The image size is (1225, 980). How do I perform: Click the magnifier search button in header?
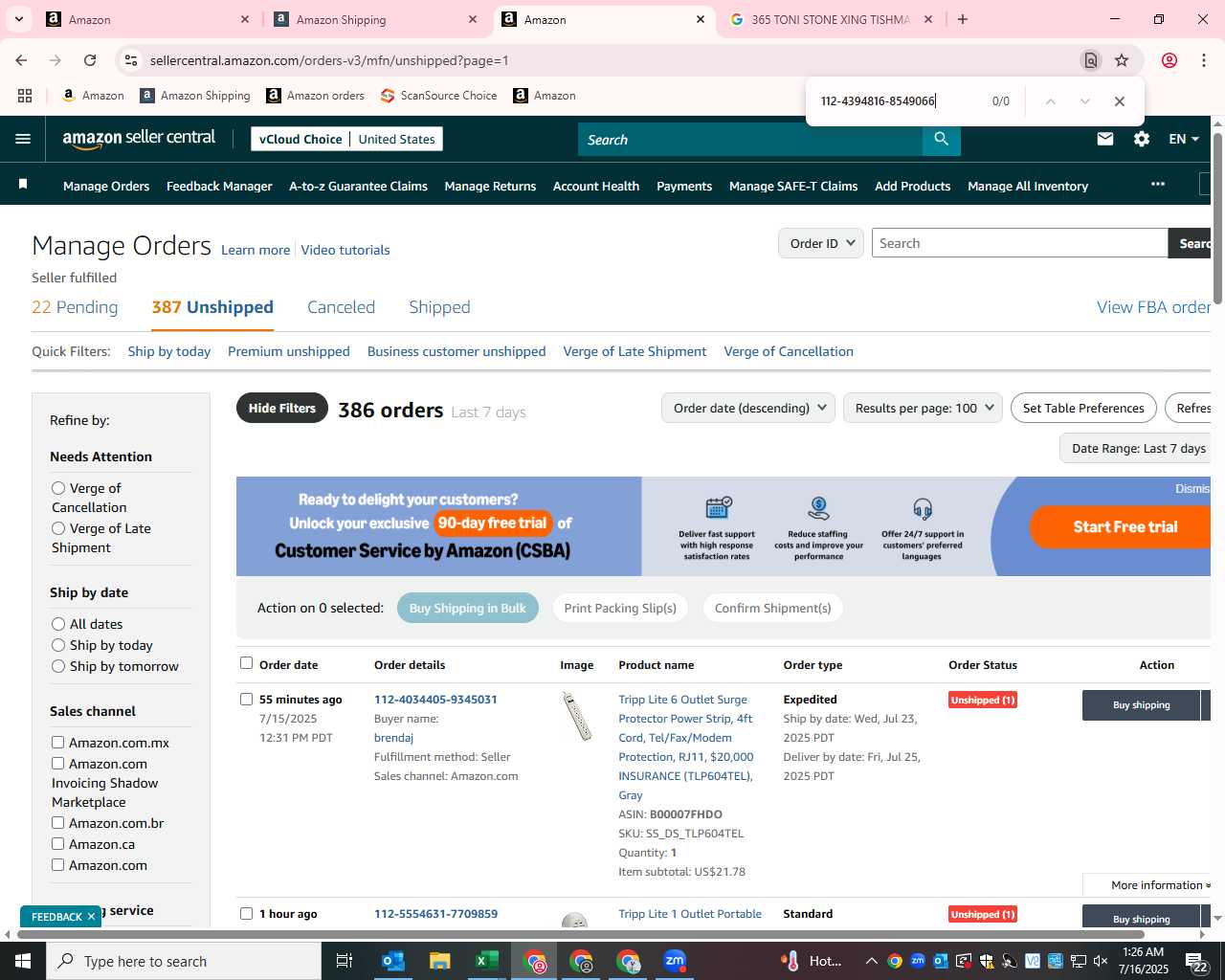[x=942, y=140]
